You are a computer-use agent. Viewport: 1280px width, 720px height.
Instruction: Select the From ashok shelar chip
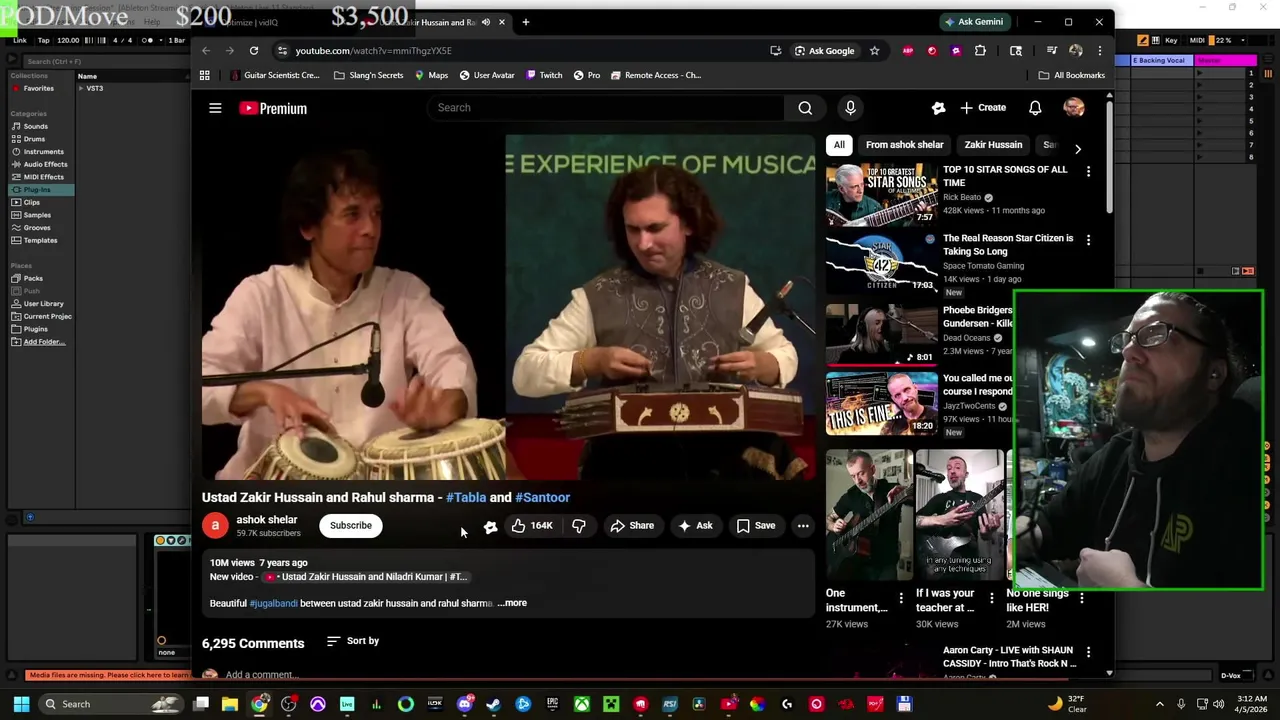coord(904,145)
